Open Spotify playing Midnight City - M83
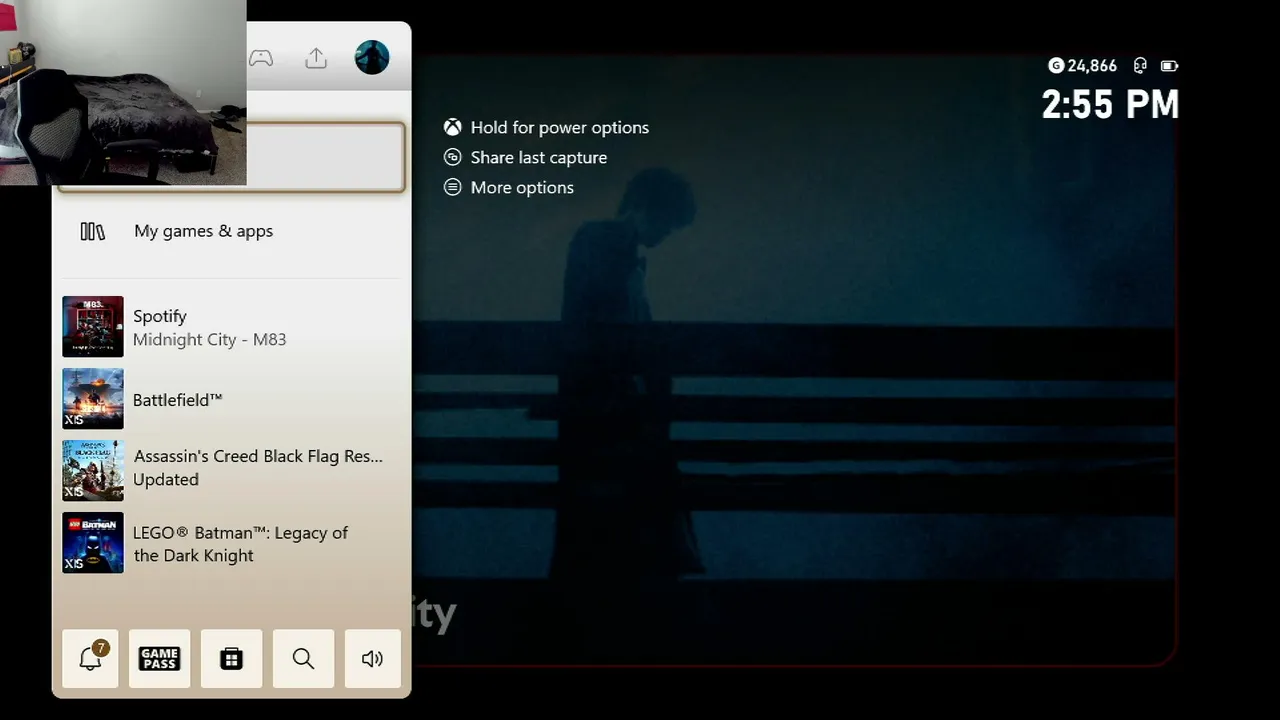This screenshot has height=720, width=1280. [232, 327]
